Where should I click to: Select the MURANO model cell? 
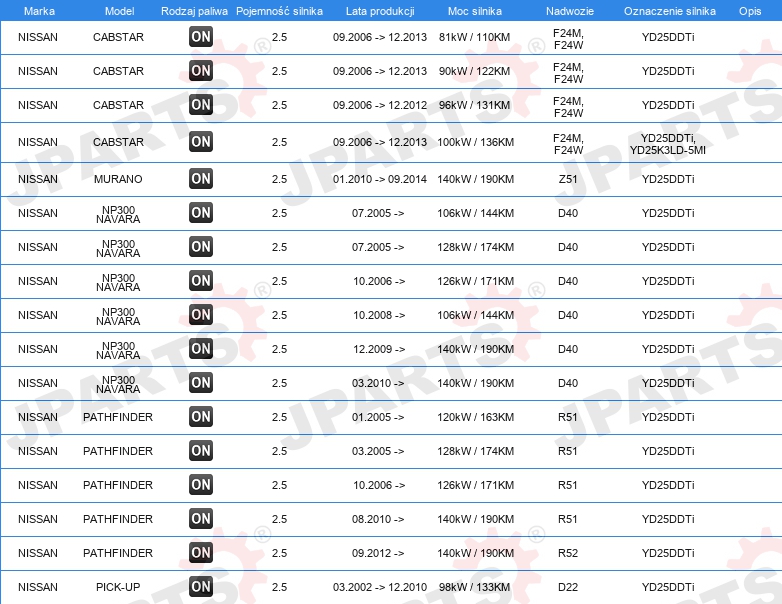[118, 179]
